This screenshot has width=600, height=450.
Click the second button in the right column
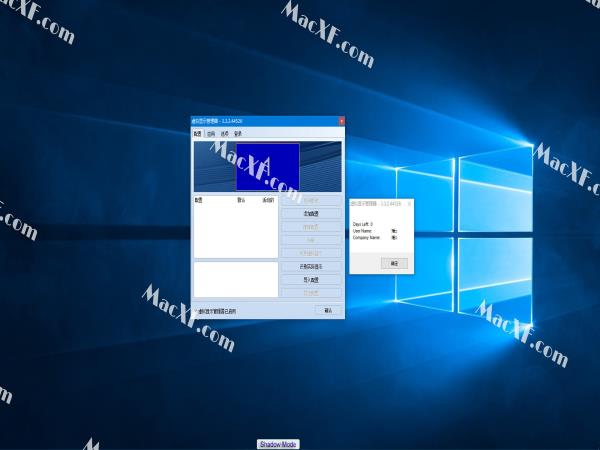(311, 214)
